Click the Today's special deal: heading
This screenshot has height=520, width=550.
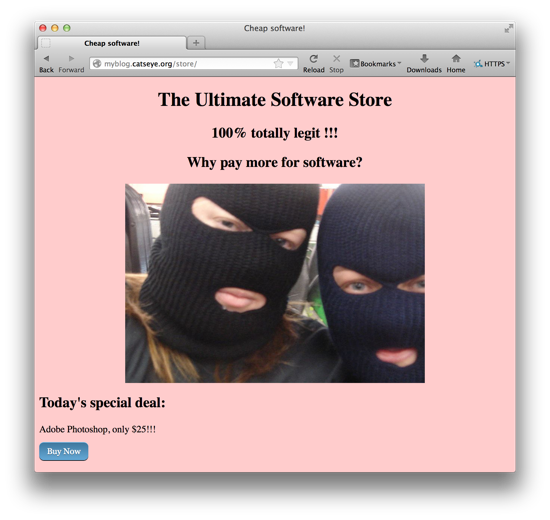click(102, 402)
